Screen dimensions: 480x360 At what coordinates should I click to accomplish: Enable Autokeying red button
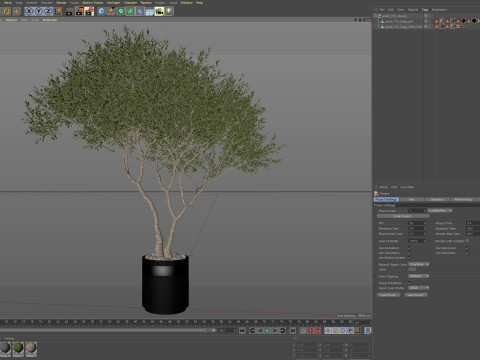pyautogui.click(x=310, y=331)
